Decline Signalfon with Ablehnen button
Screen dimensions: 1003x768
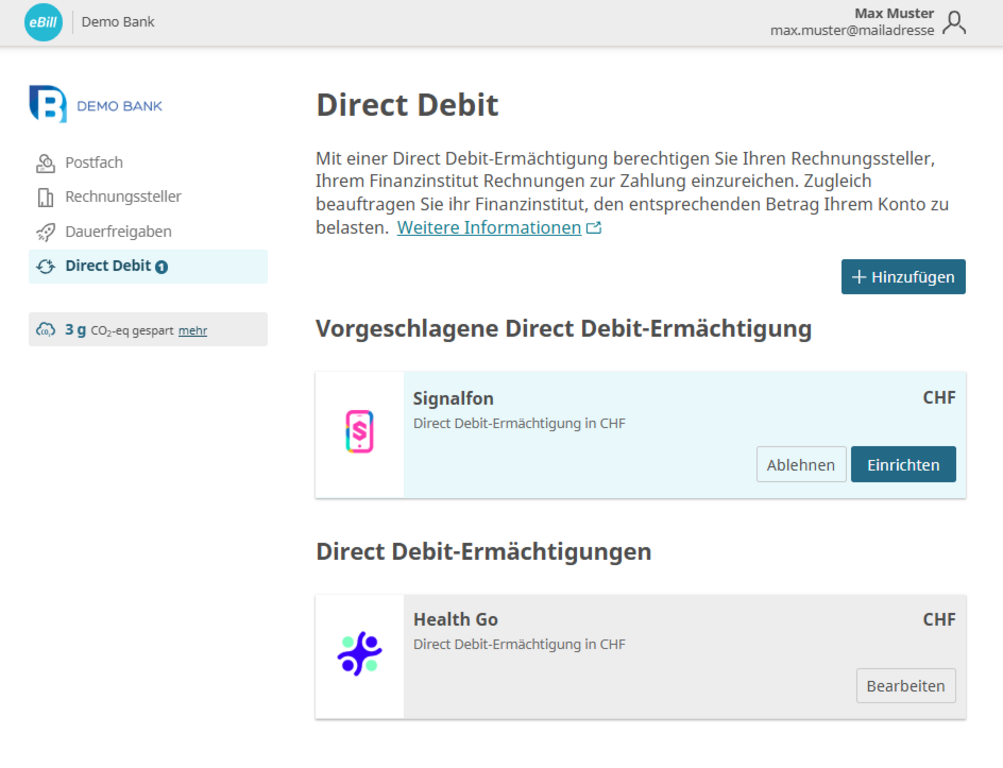click(801, 465)
